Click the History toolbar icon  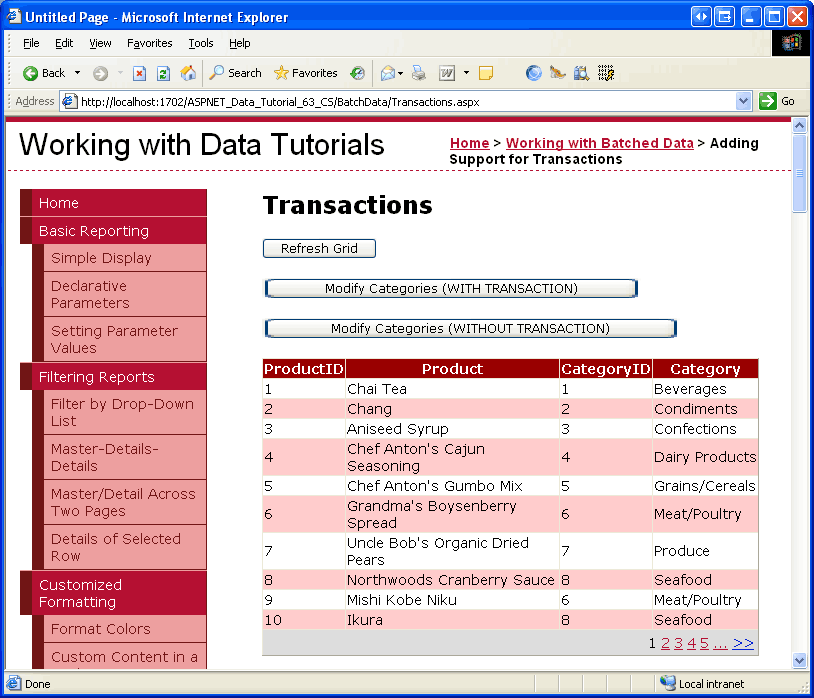(x=358, y=73)
